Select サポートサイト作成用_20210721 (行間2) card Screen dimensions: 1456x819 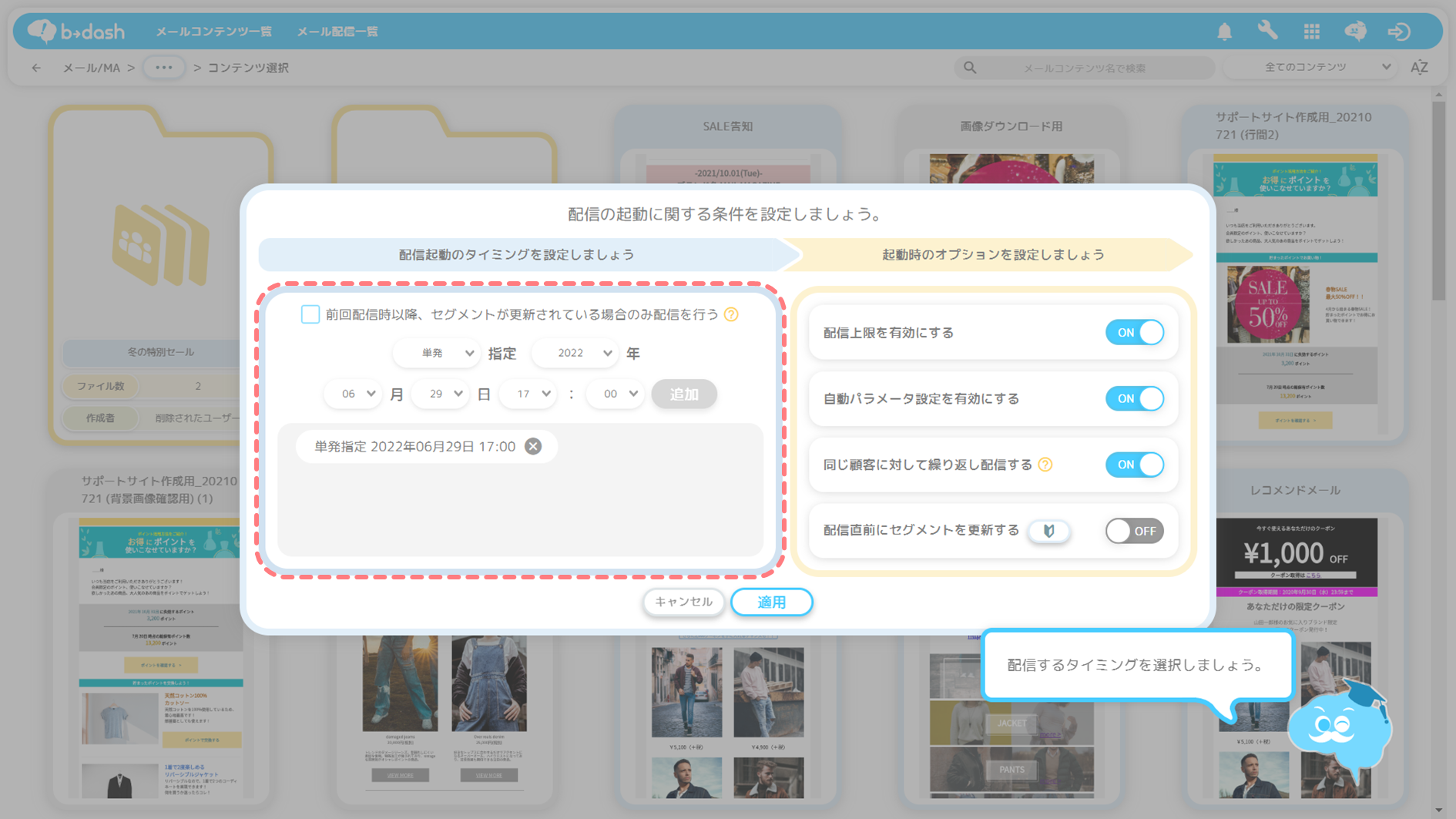tap(1296, 274)
